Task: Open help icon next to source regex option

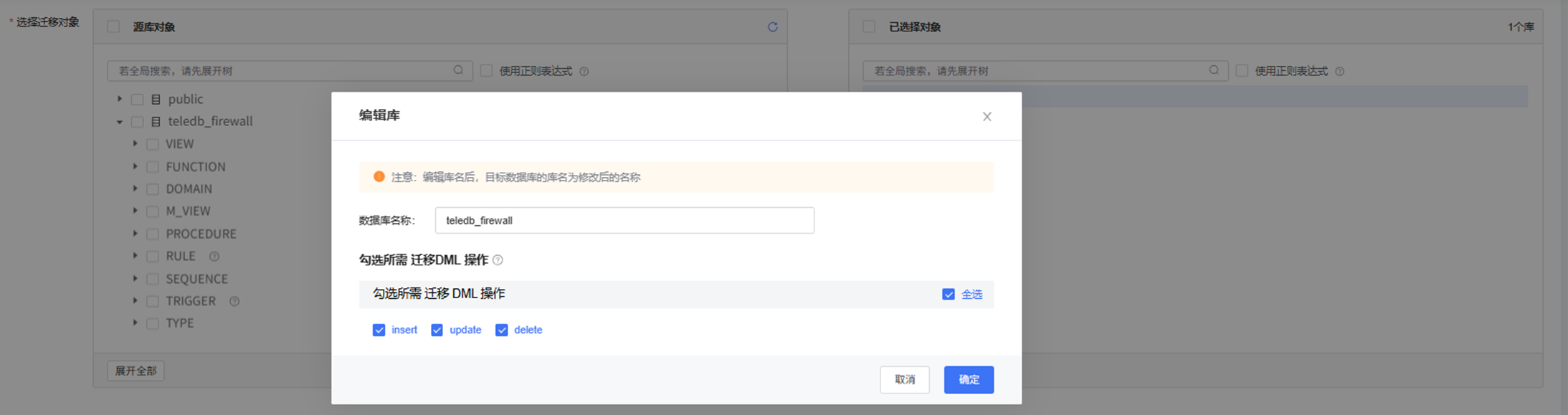Action: click(584, 72)
